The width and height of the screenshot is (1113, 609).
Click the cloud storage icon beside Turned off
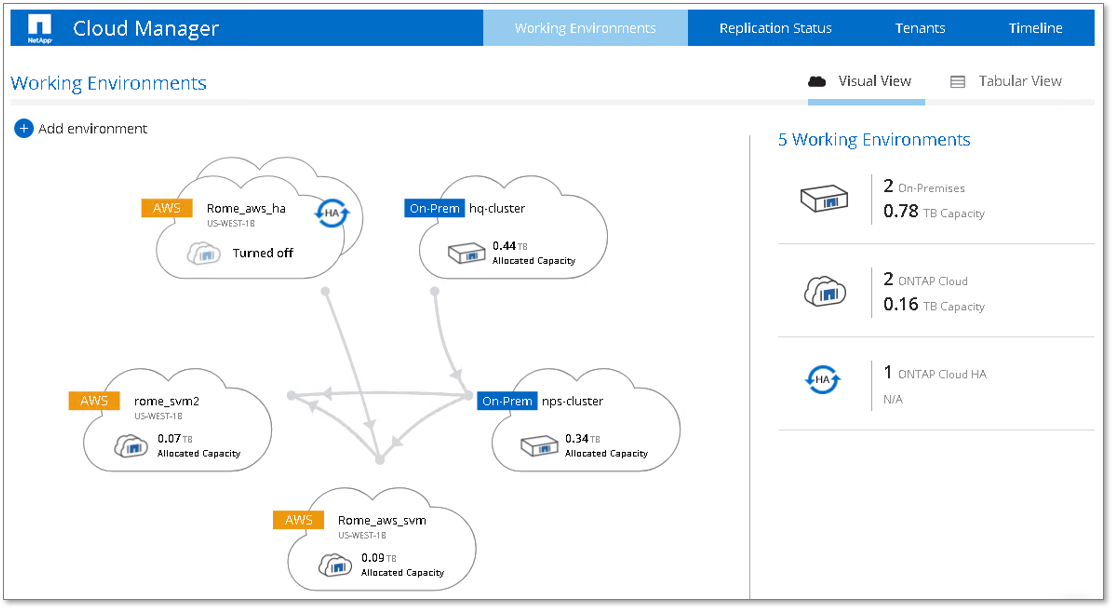point(204,253)
